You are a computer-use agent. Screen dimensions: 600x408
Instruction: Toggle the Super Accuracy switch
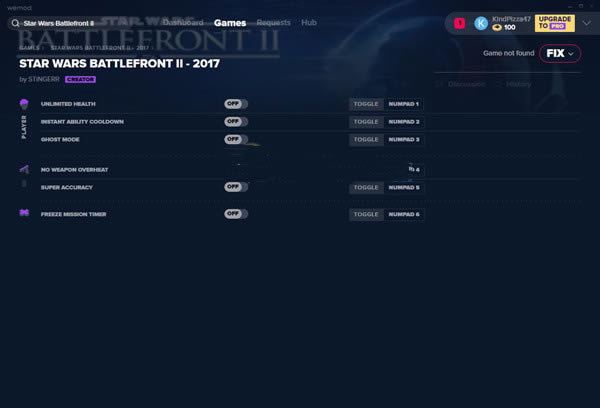(x=236, y=187)
